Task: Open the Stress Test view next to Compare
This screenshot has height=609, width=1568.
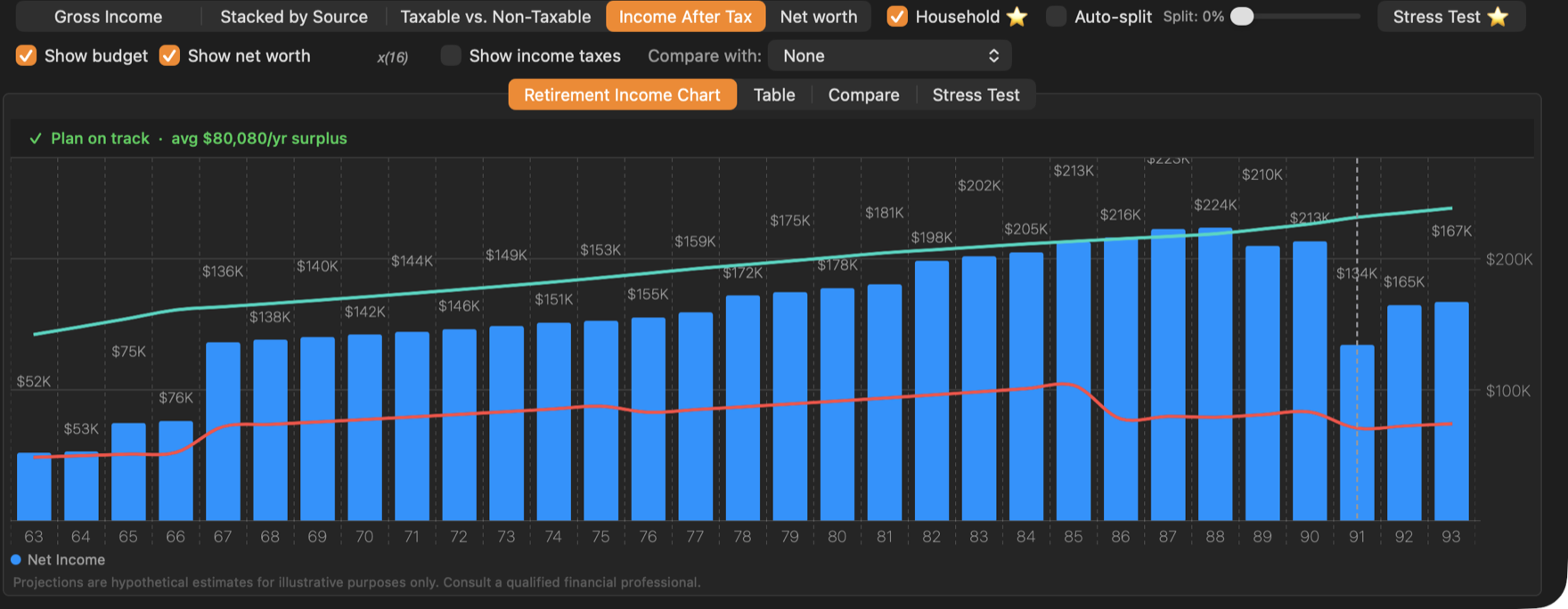Action: pos(976,94)
